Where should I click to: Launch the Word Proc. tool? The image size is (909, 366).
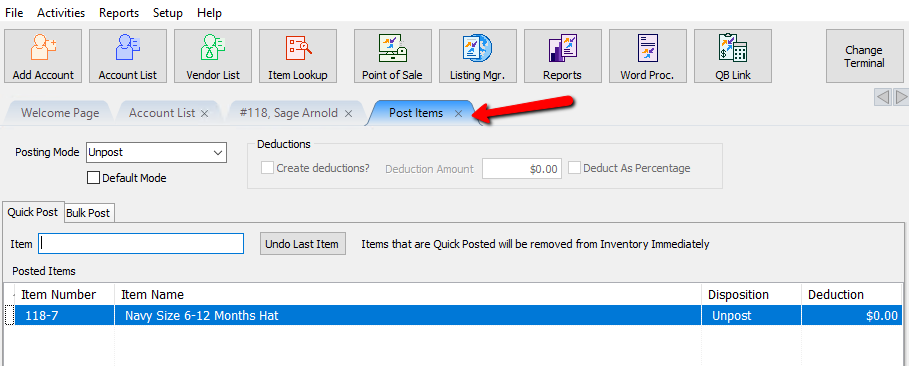648,56
